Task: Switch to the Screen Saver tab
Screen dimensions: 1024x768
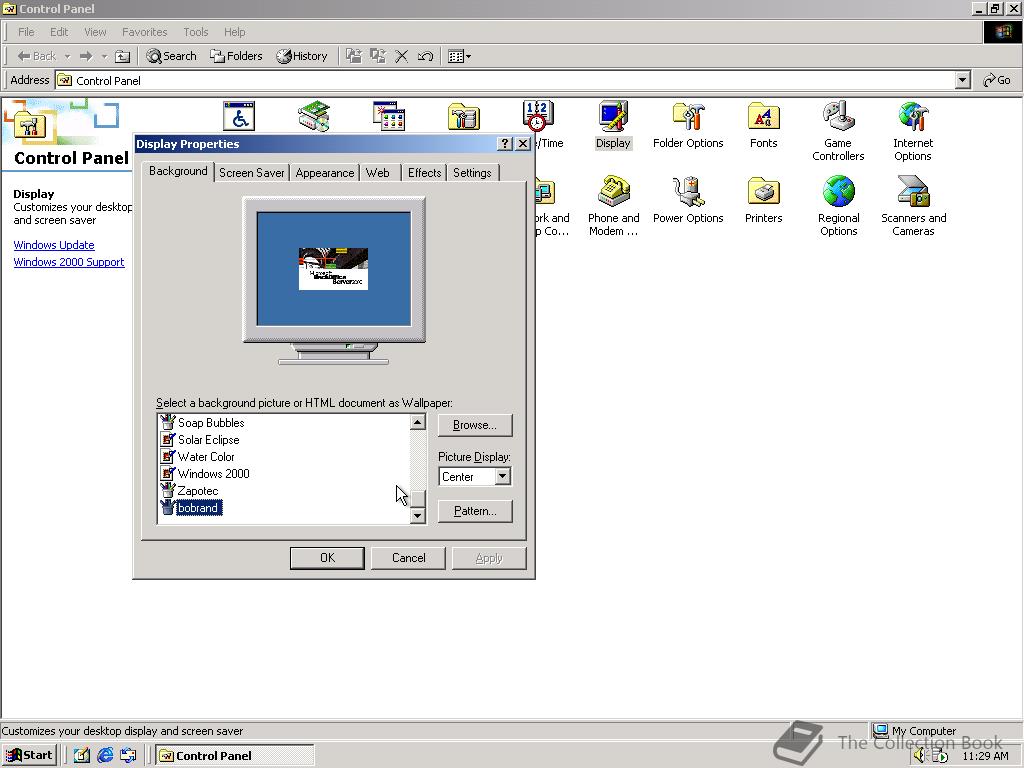Action: tap(251, 172)
